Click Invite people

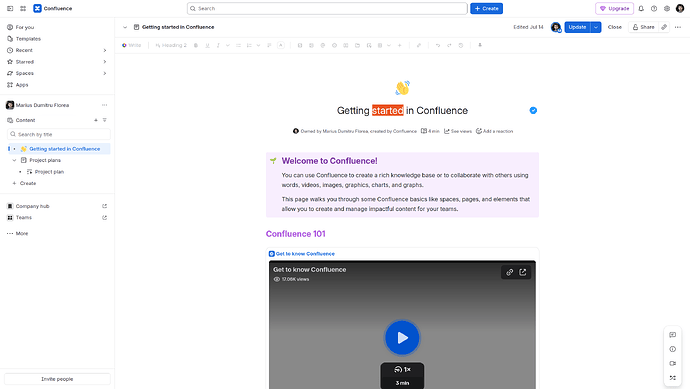[57, 379]
